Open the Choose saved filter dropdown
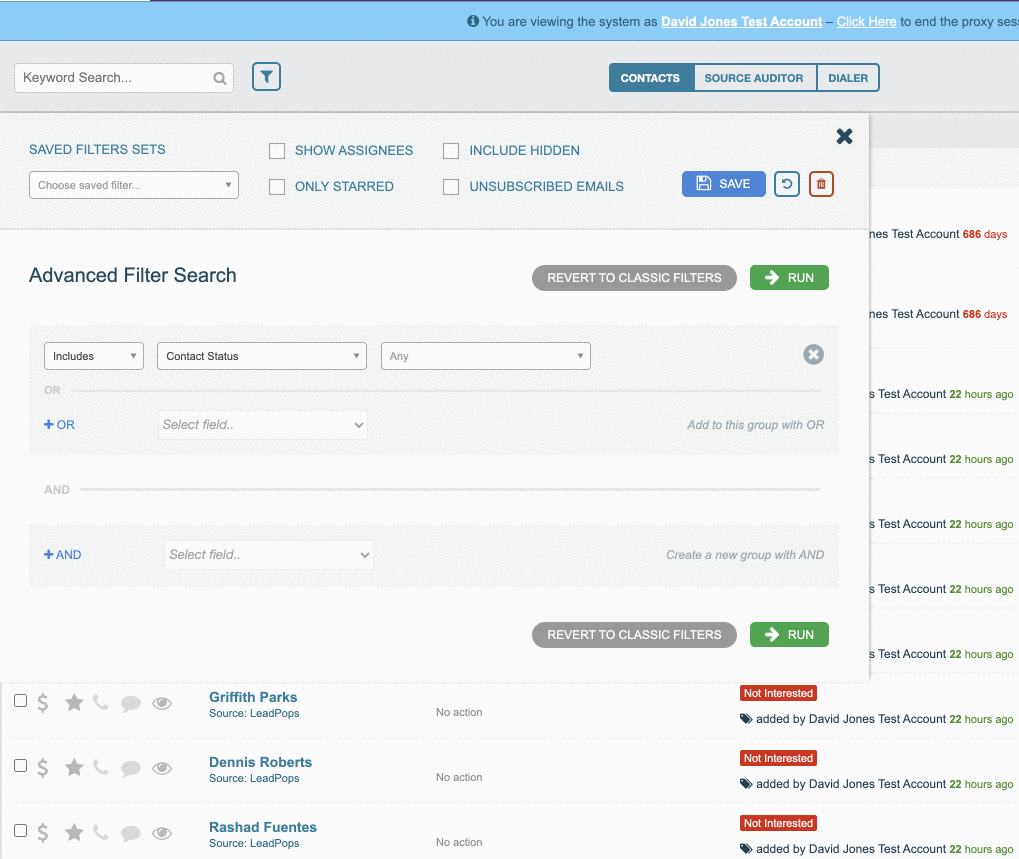1019x859 pixels. pyautogui.click(x=134, y=185)
